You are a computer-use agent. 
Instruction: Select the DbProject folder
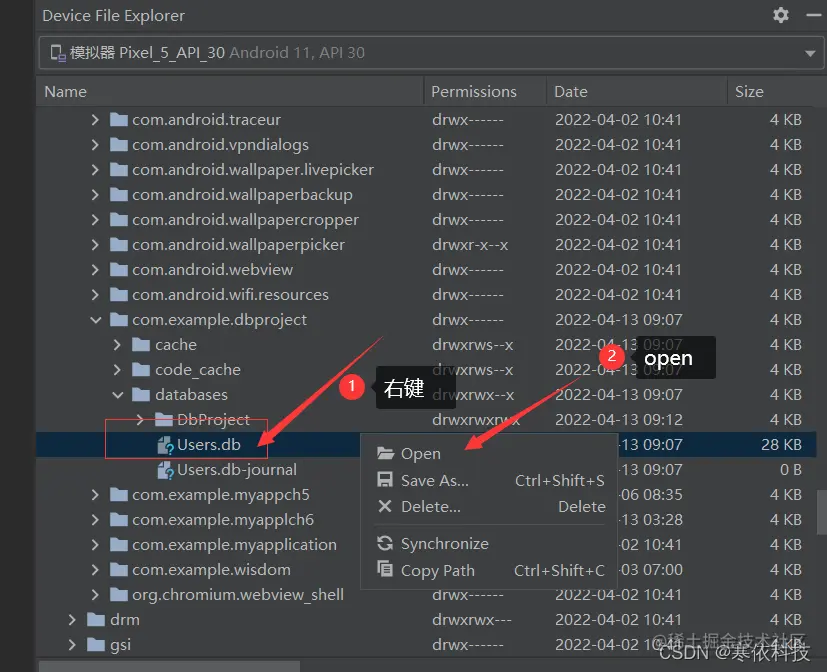213,420
